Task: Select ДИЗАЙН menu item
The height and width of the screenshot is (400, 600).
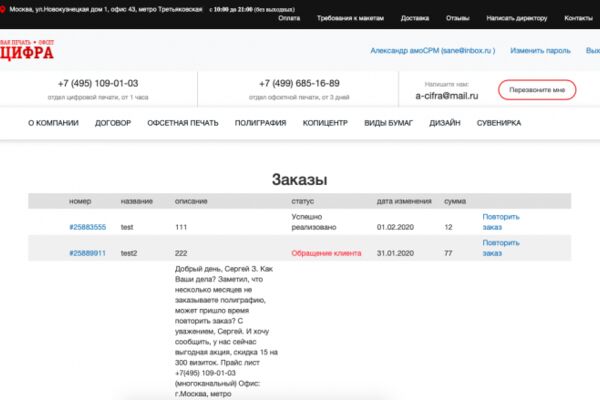Action: [x=445, y=123]
